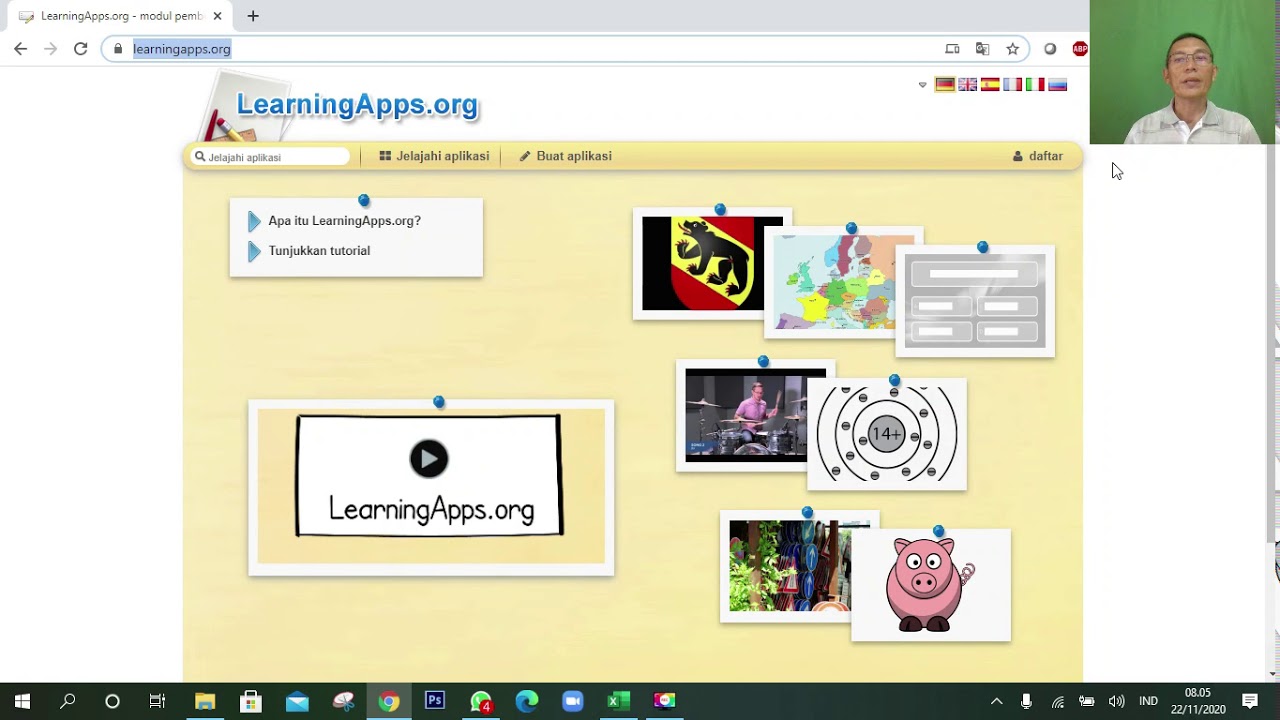Open the pink pig thumbnail

coord(931,585)
